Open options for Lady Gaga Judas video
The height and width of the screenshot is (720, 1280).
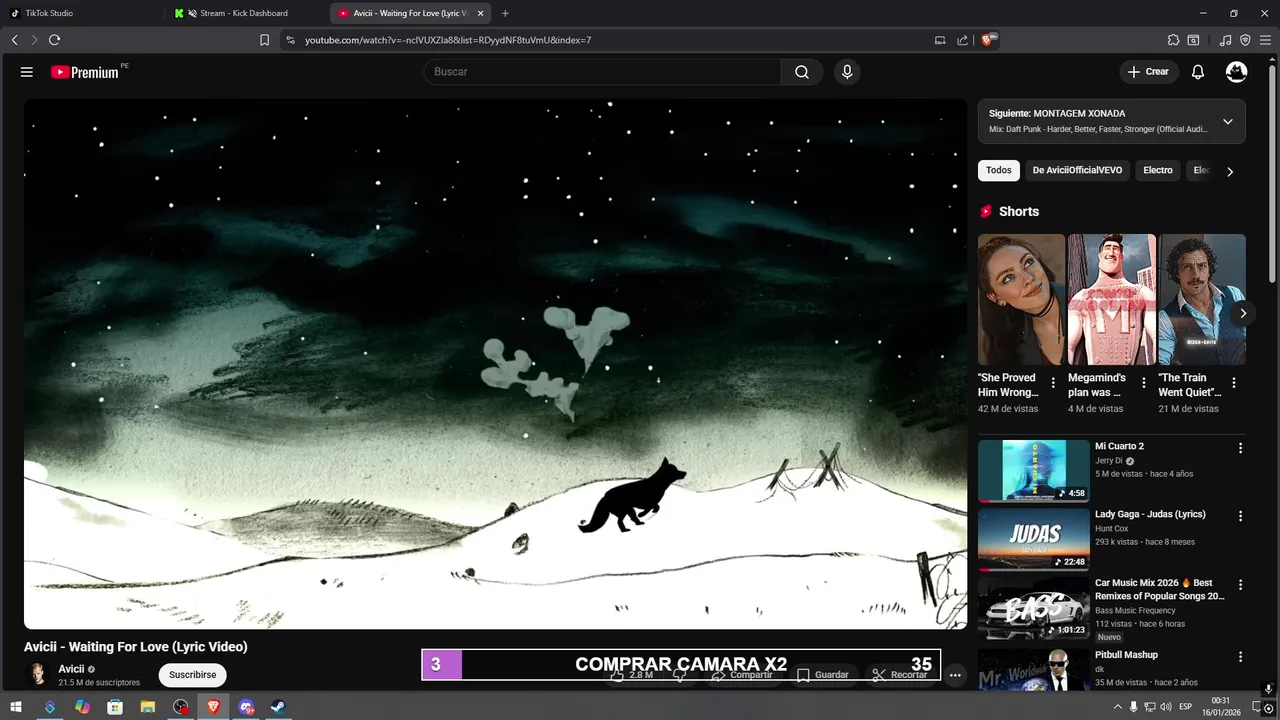[1241, 516]
